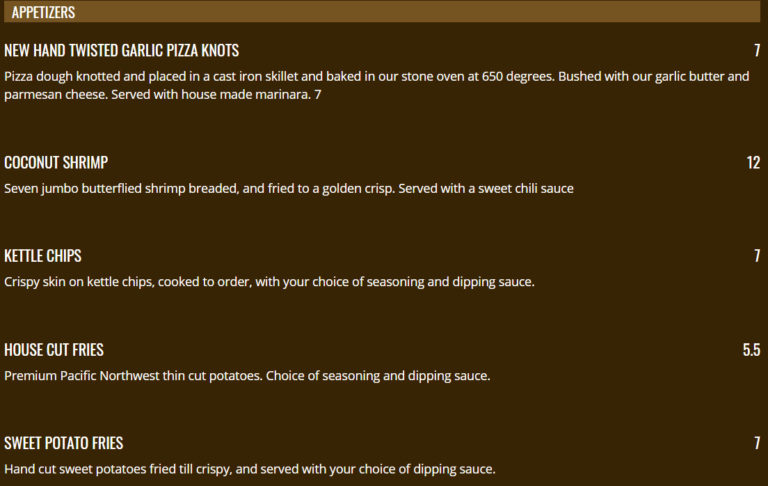Click the 5.5 price for House Cut Fries
The image size is (768, 486).
coord(751,350)
